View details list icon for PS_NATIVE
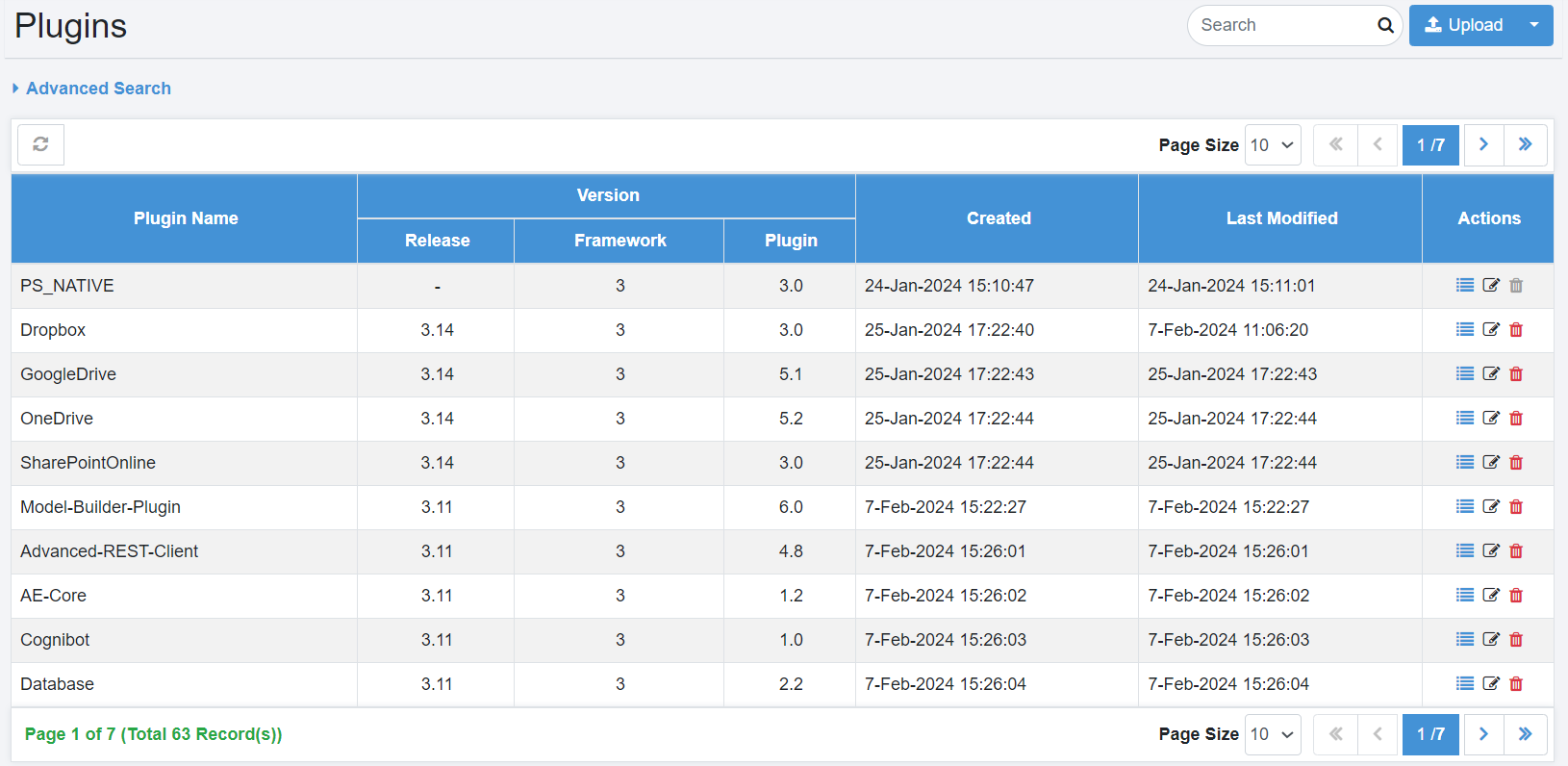Image resolution: width=1568 pixels, height=766 pixels. (1465, 285)
